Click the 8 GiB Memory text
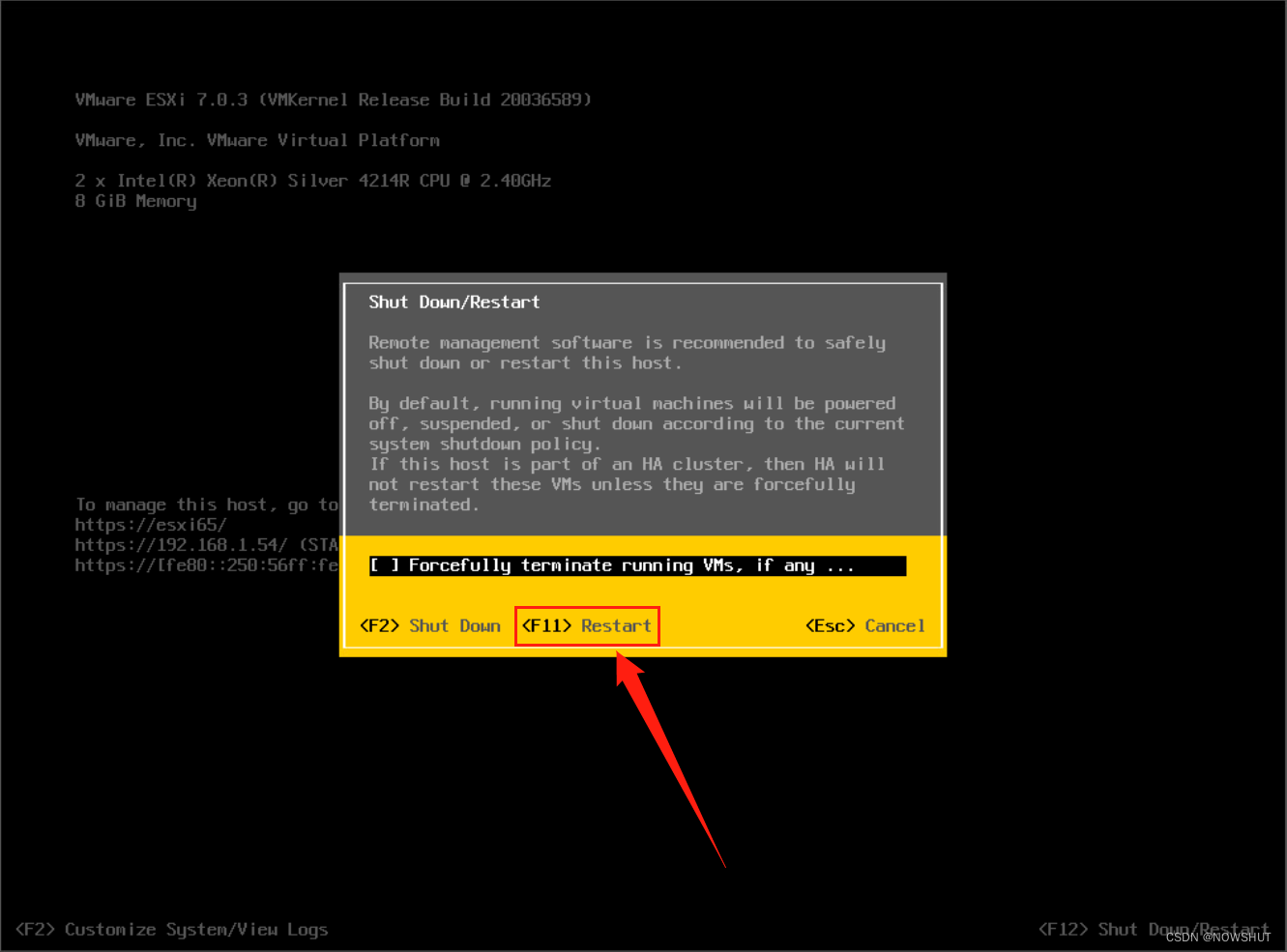 point(136,201)
